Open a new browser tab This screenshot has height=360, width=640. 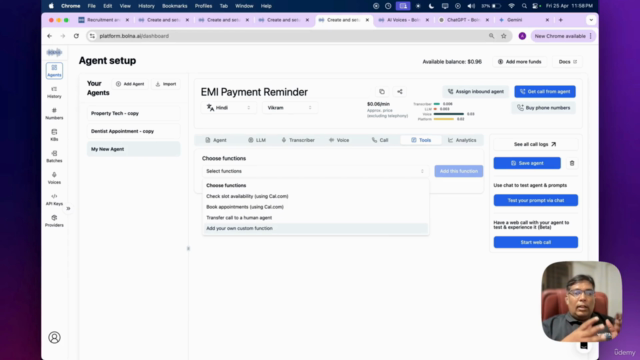pyautogui.click(x=560, y=20)
